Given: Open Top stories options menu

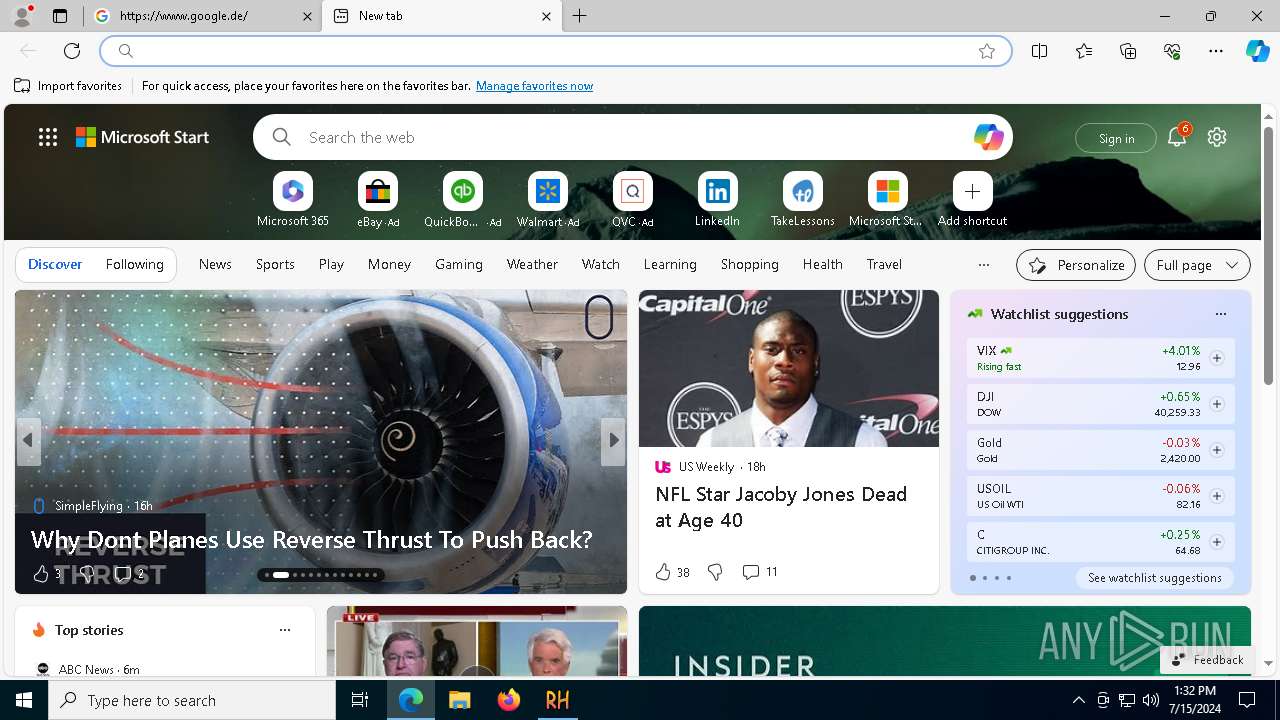Looking at the screenshot, I should click(x=285, y=630).
